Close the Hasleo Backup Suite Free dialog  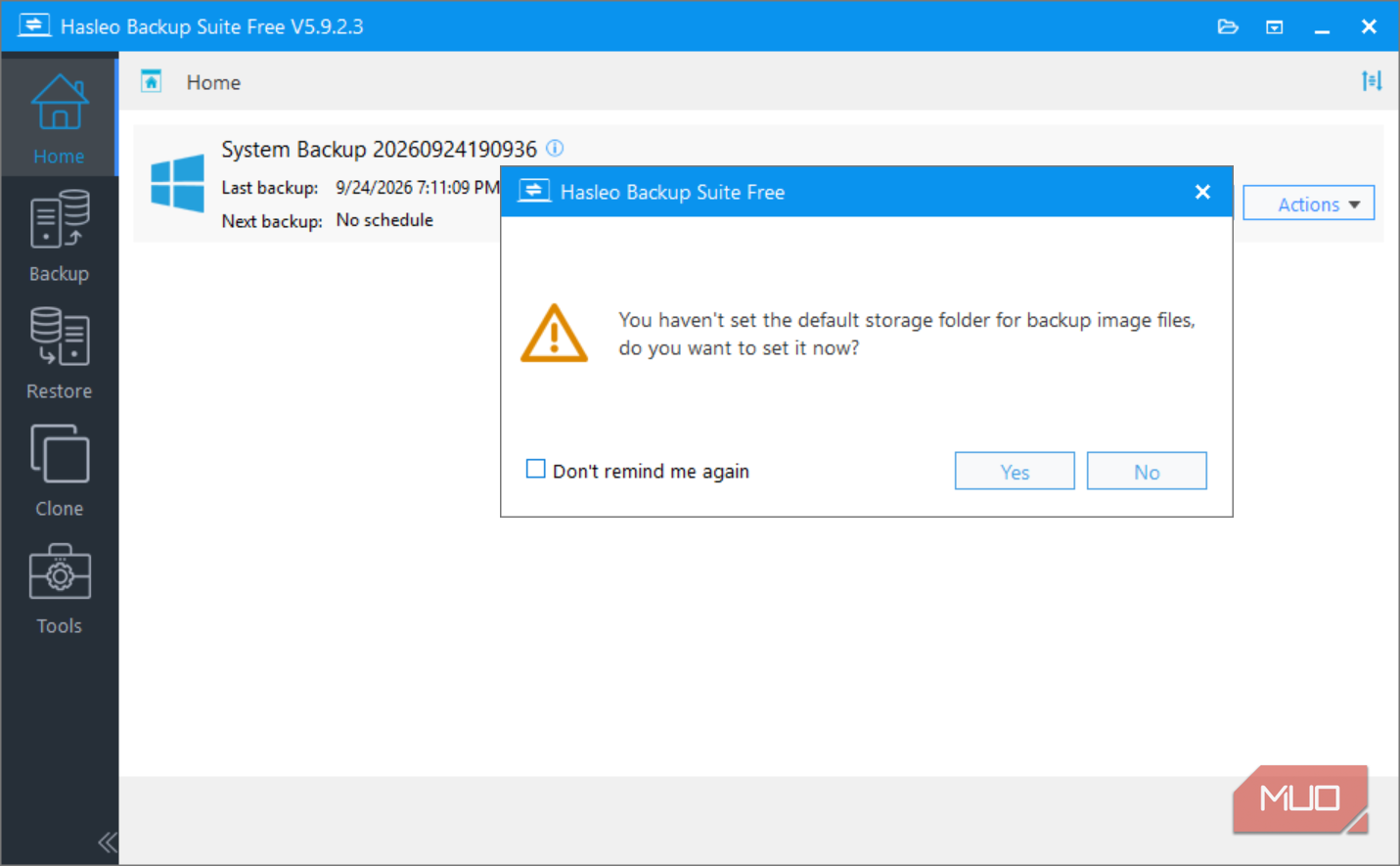pos(1202,192)
